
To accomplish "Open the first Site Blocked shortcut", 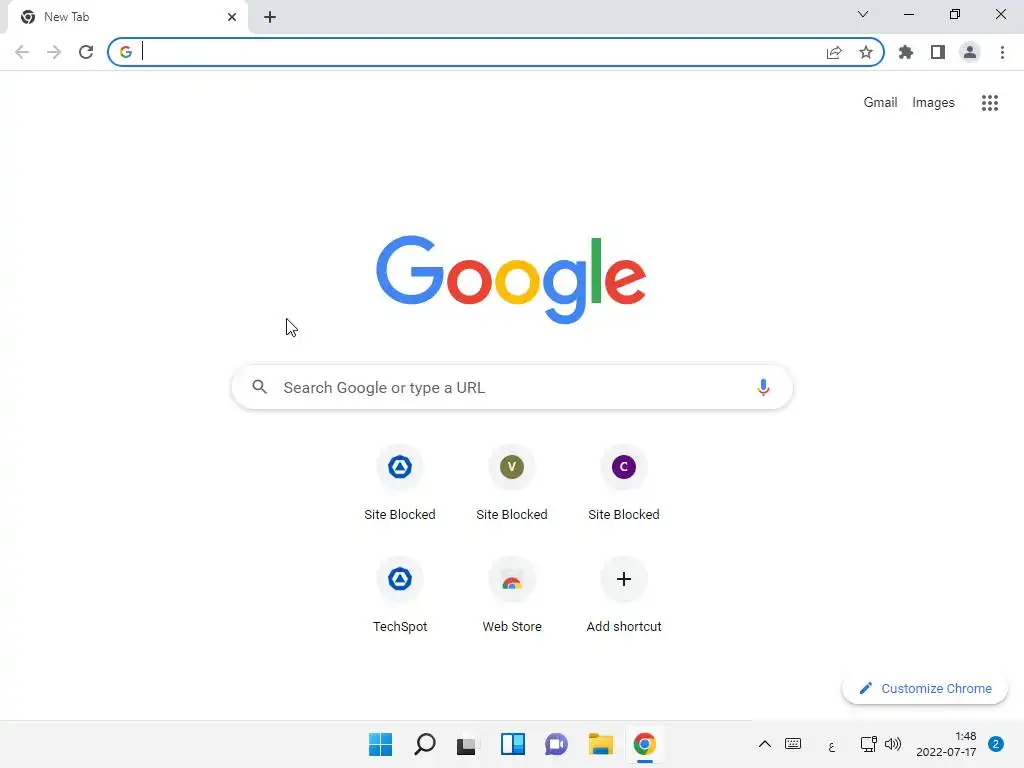I will (400, 483).
